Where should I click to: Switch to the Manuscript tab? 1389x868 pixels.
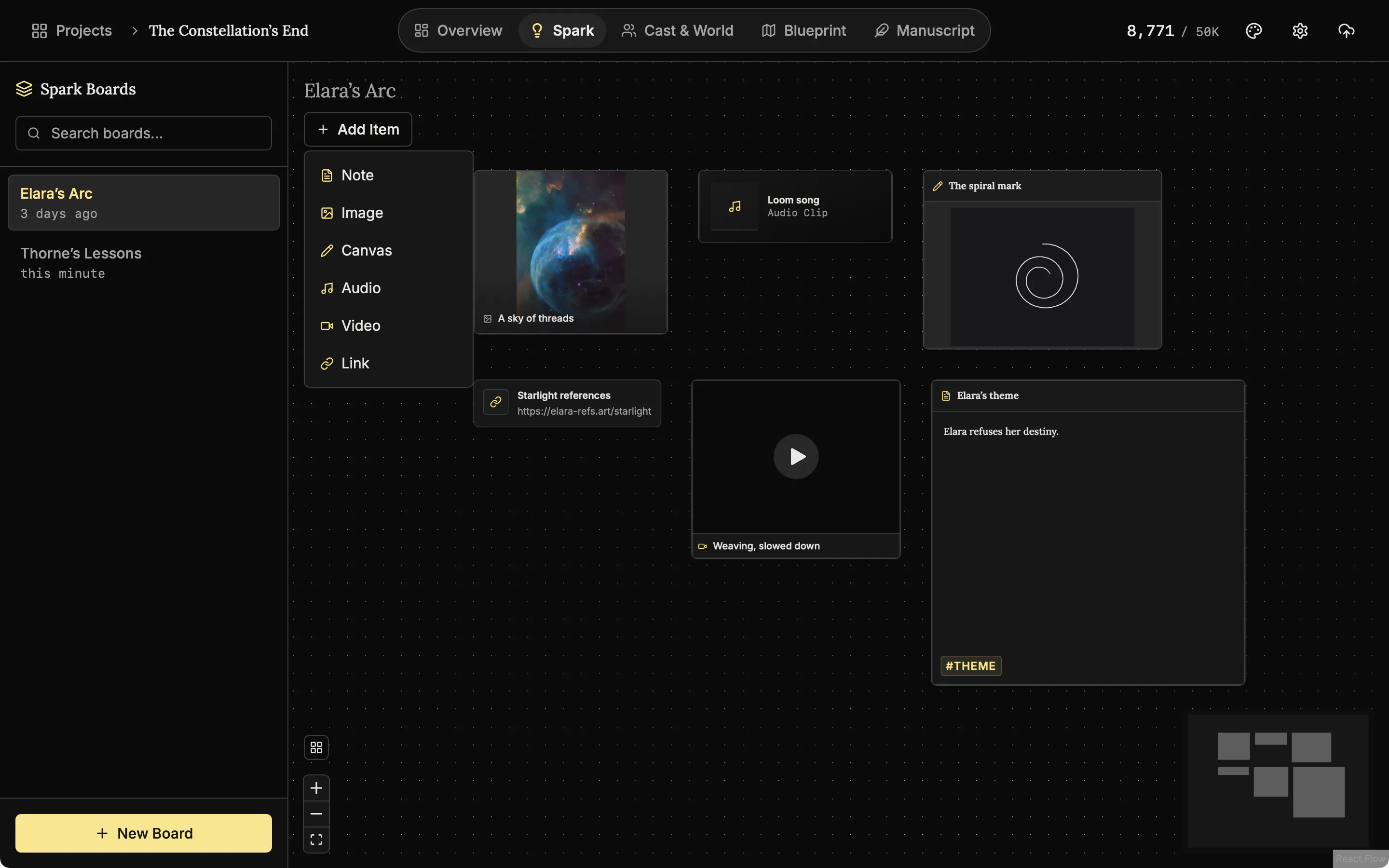[924, 30]
